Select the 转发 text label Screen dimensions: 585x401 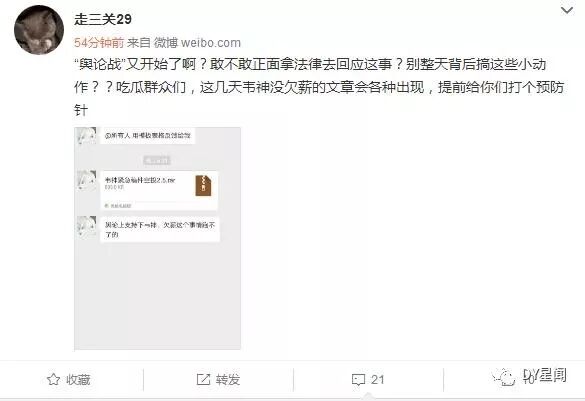pyautogui.click(x=228, y=380)
